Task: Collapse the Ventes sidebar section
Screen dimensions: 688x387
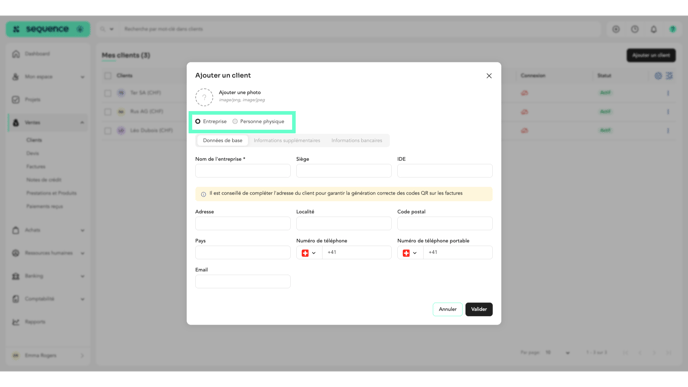Action: coord(47,122)
